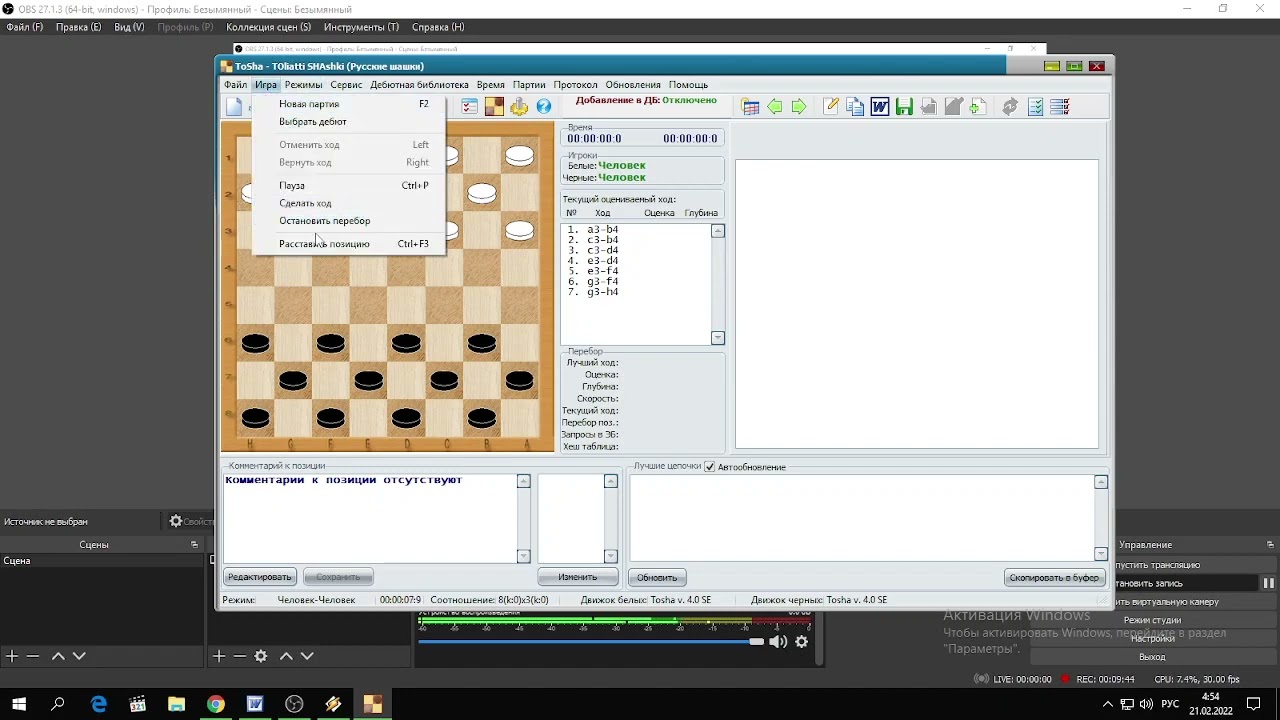Click best chains panel scroll up arrow
This screenshot has height=720, width=1280.
point(1101,482)
